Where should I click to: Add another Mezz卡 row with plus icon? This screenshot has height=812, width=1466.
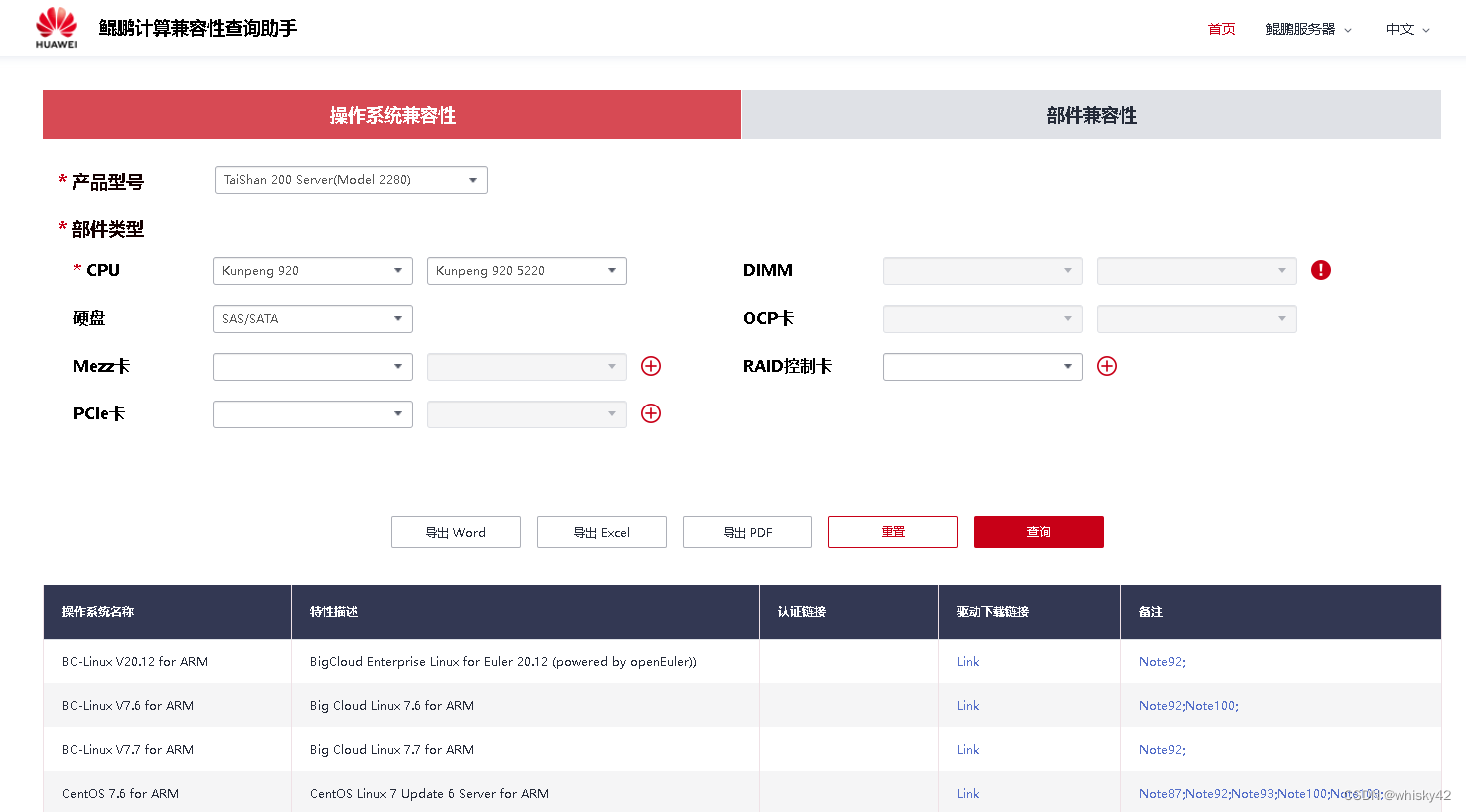click(x=651, y=366)
